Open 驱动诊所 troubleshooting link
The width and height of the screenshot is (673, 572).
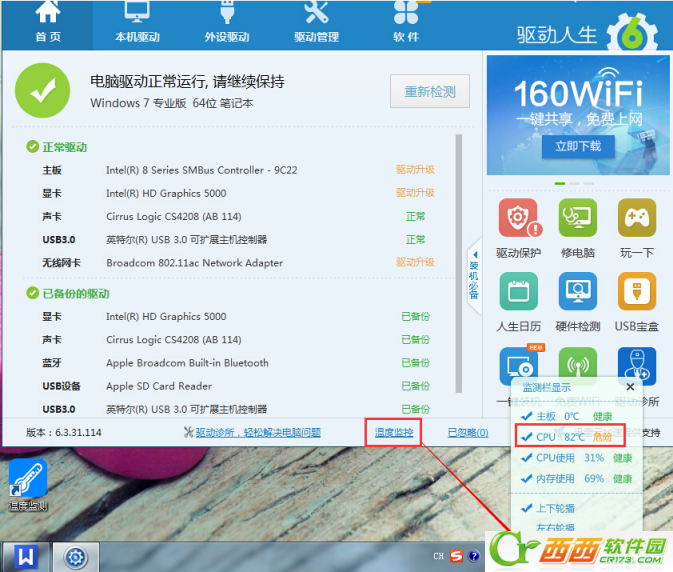258,433
